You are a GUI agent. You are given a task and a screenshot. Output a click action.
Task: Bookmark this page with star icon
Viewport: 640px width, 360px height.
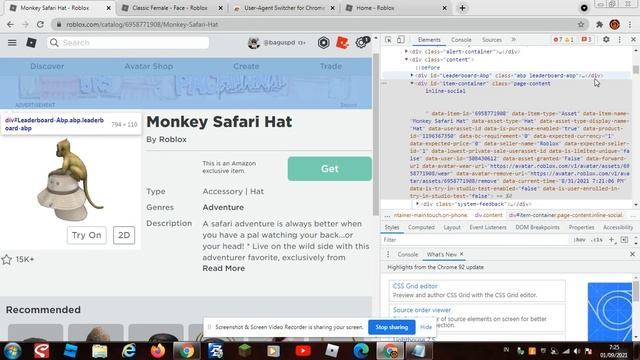tap(581, 24)
